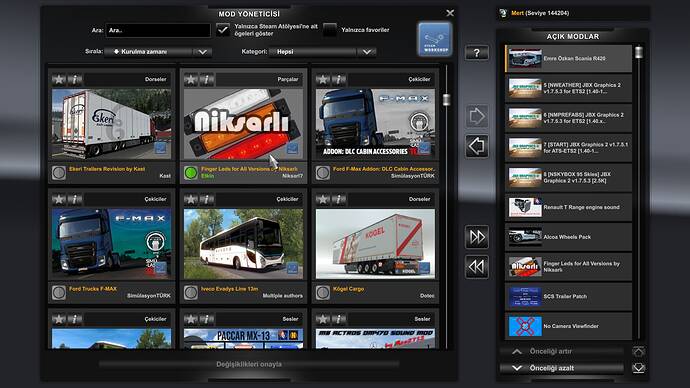Image resolution: width=690 pixels, height=388 pixels.
Task: Select 7 [START] JBX Graphics 2 entry
Action: pyautogui.click(x=568, y=148)
